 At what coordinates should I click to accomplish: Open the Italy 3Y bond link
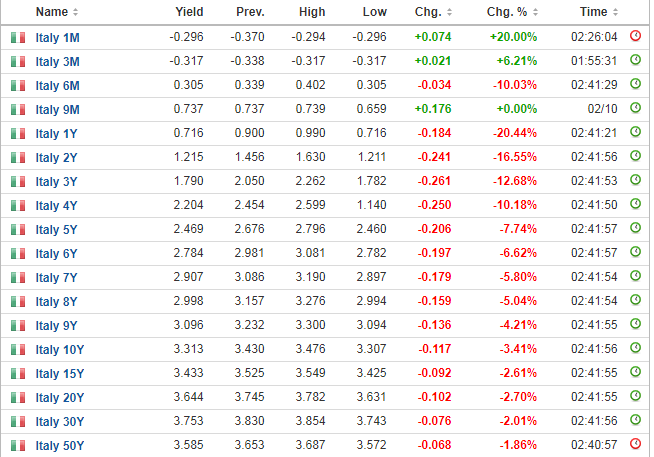click(x=56, y=182)
